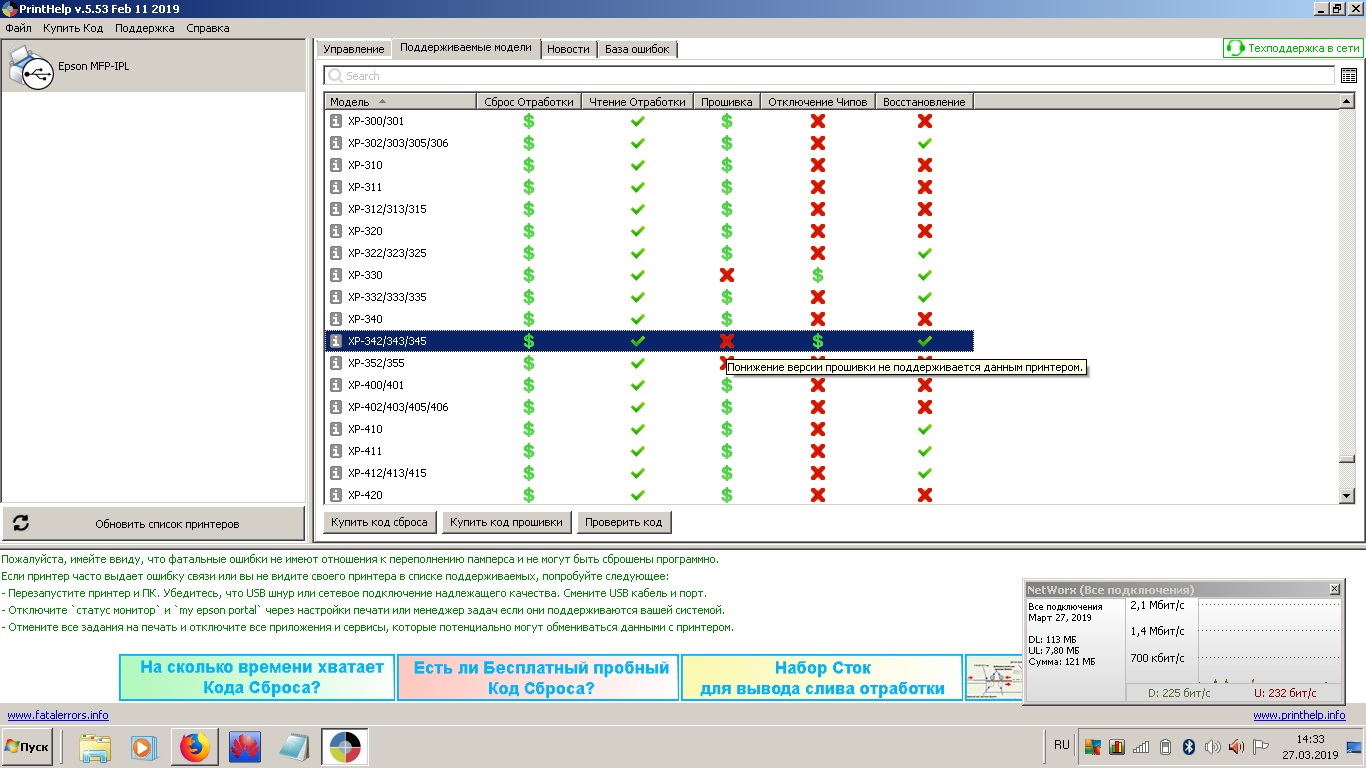Viewport: 1366px width, 768px height.
Task: Select the Epson MFP-IPL printer icon
Action: (x=31, y=67)
